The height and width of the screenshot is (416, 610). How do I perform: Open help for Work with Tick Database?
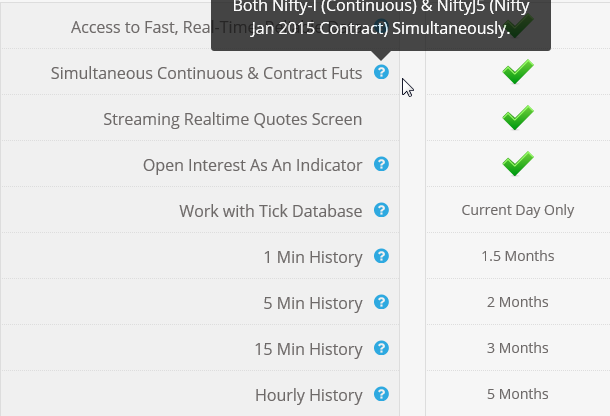tap(381, 210)
